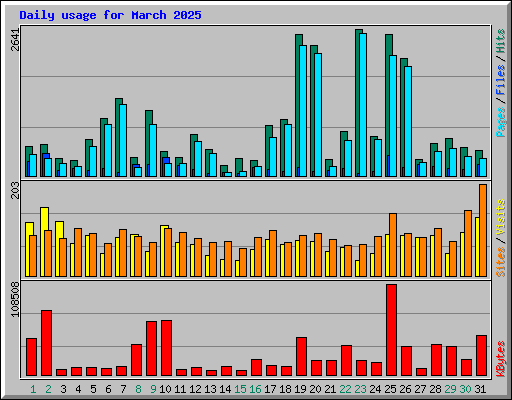The width and height of the screenshot is (512, 400).
Task: Click day 14 on the date axis
Action: pos(225,389)
